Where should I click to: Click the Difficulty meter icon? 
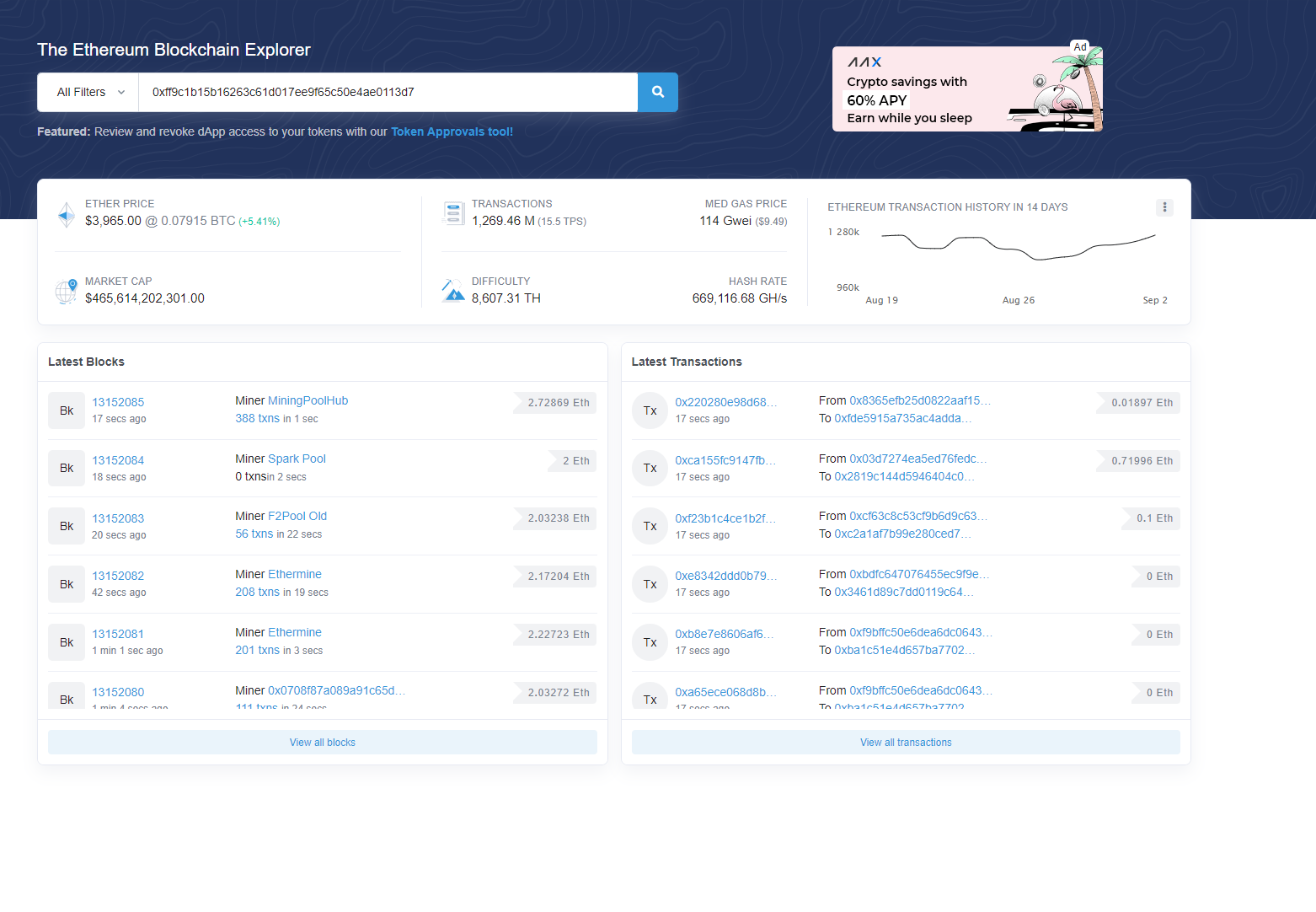[453, 291]
